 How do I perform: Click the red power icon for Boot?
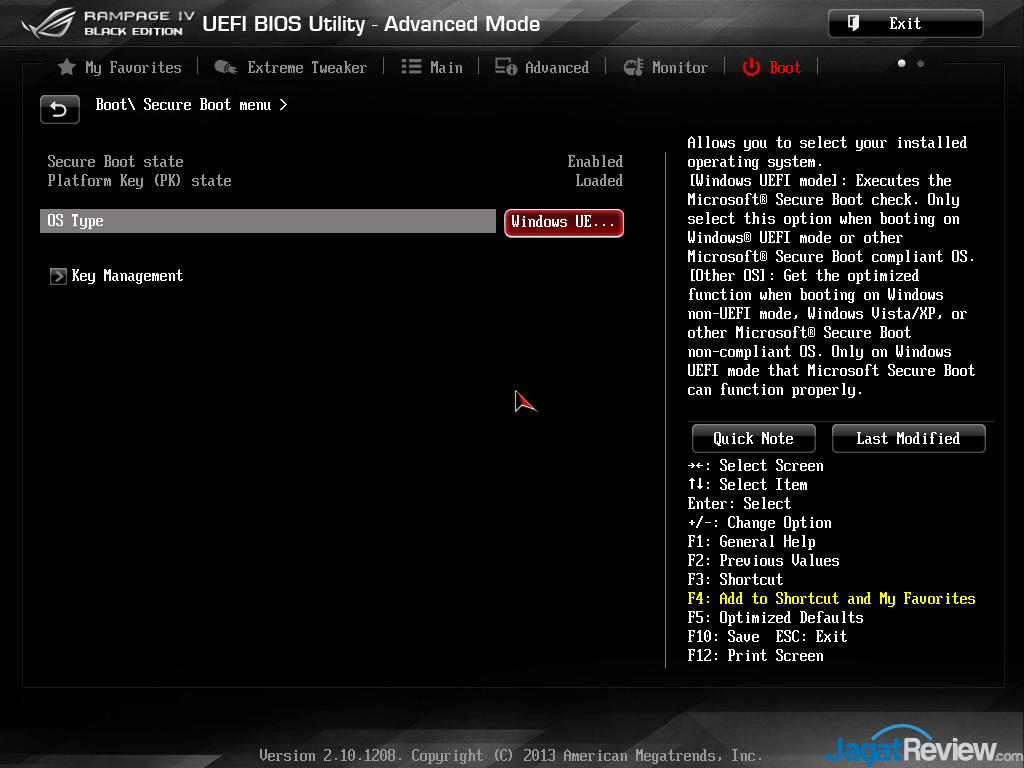tap(751, 67)
